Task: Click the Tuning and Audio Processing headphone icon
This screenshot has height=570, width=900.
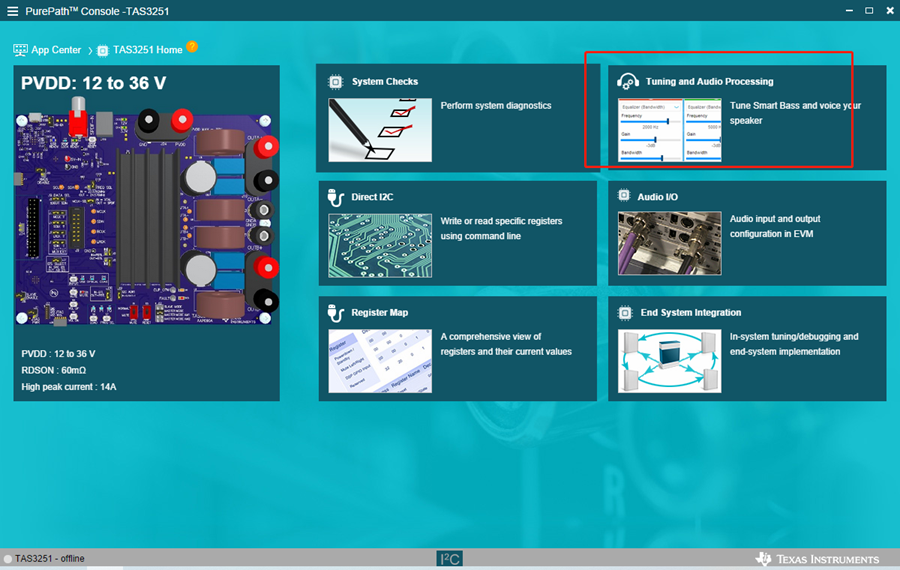Action: (627, 82)
